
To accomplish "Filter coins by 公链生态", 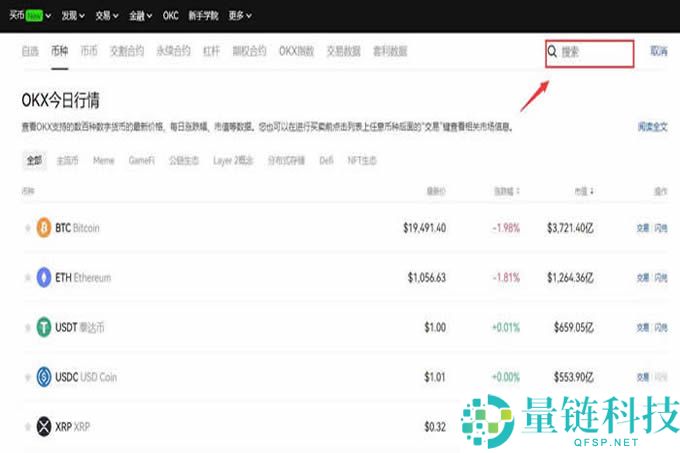I will coord(184,160).
